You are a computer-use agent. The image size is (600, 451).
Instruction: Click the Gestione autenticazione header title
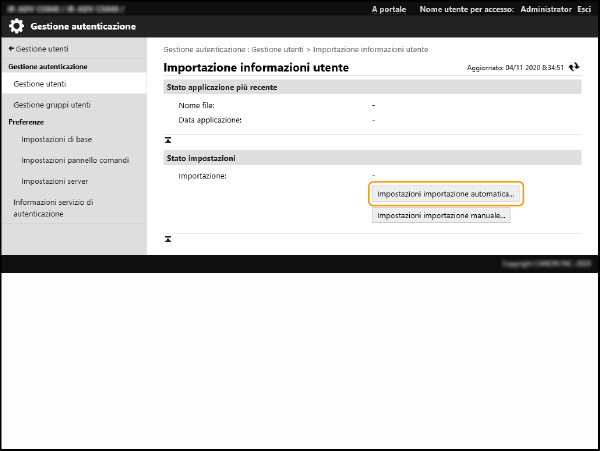pyautogui.click(x=83, y=27)
